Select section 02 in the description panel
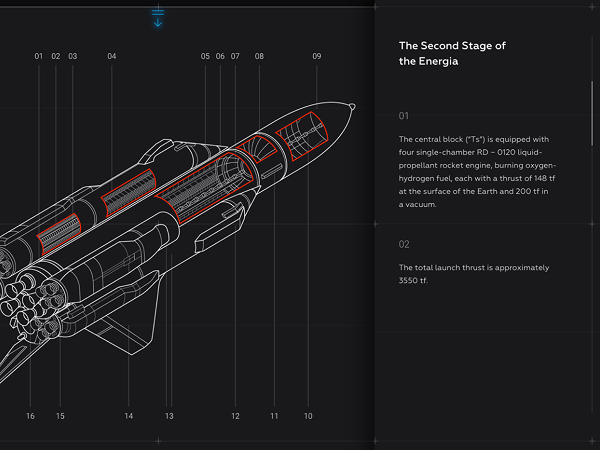Image resolution: width=600 pixels, height=450 pixels. coord(404,244)
